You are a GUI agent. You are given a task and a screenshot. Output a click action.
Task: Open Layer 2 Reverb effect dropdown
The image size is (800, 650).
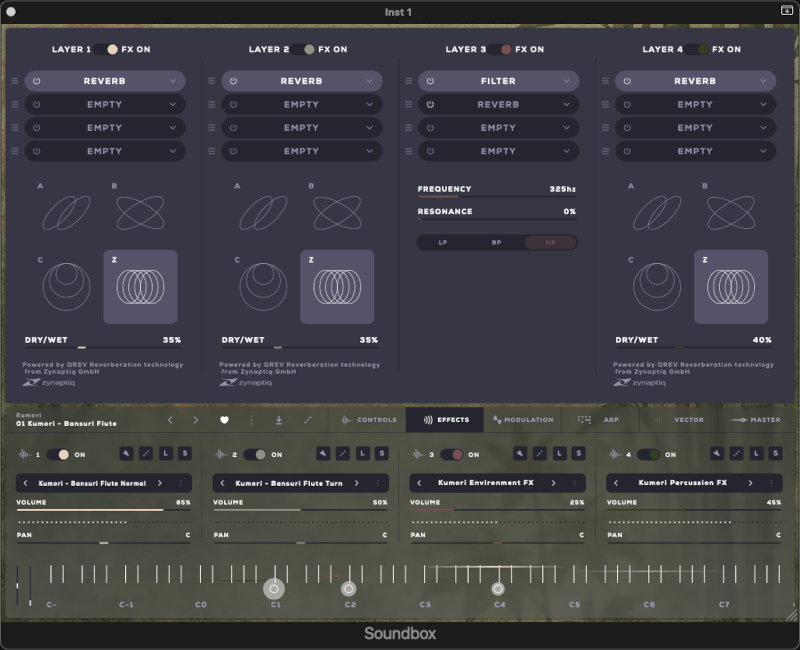point(369,81)
